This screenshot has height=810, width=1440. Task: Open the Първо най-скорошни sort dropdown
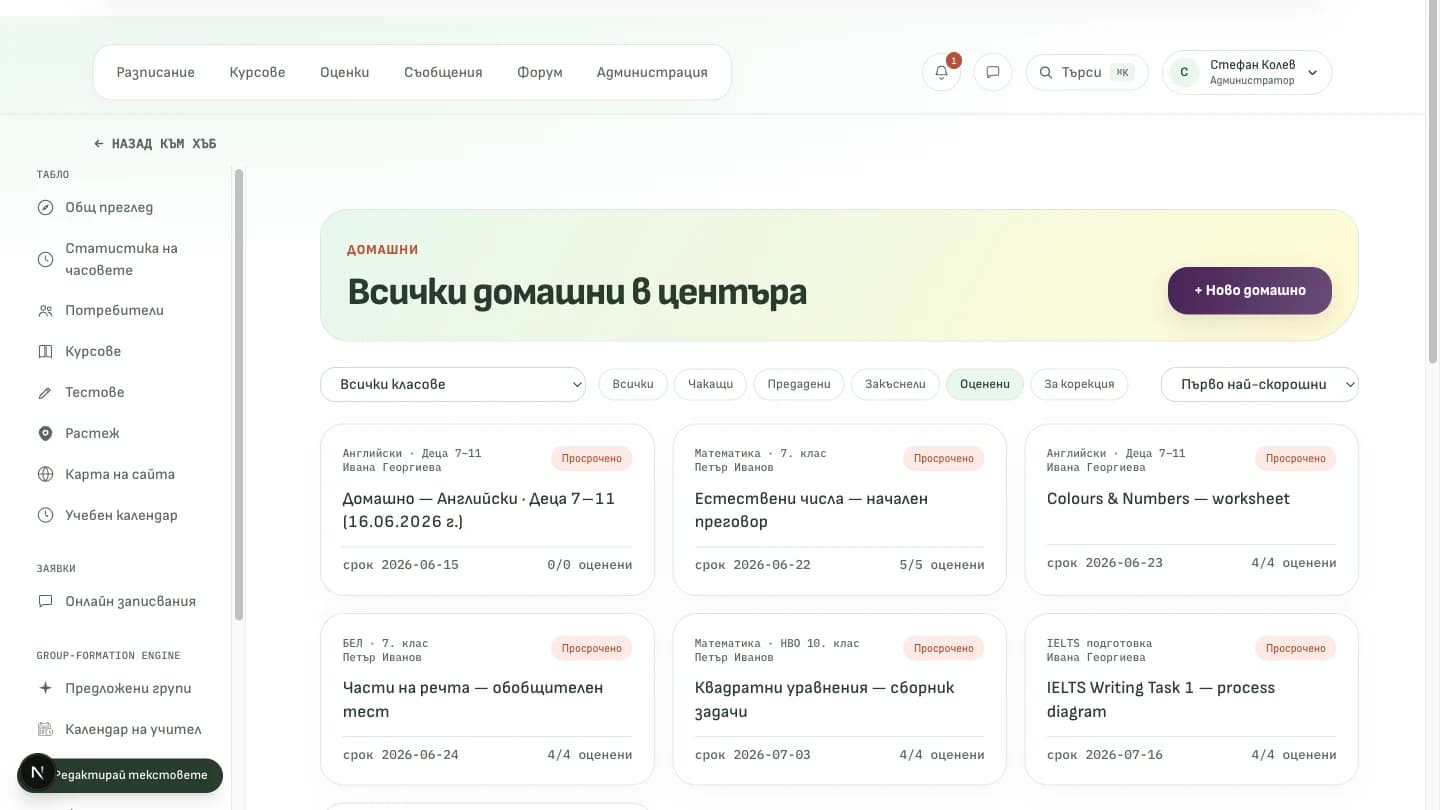click(1260, 384)
